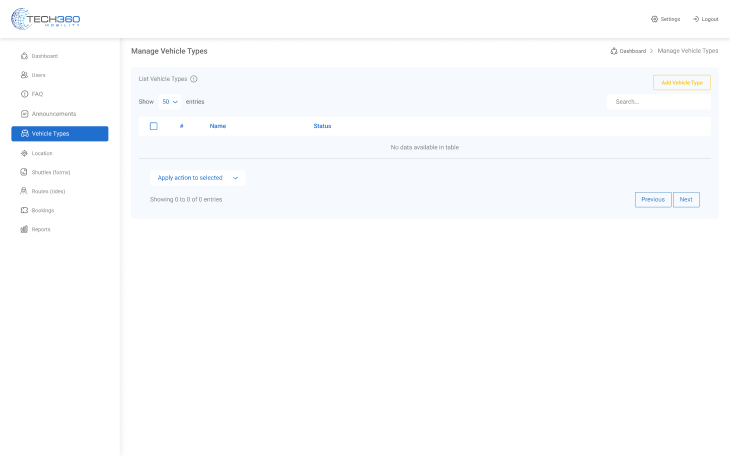Tick the select-all checkbox in table header
This screenshot has height=457, width=730.
[154, 126]
